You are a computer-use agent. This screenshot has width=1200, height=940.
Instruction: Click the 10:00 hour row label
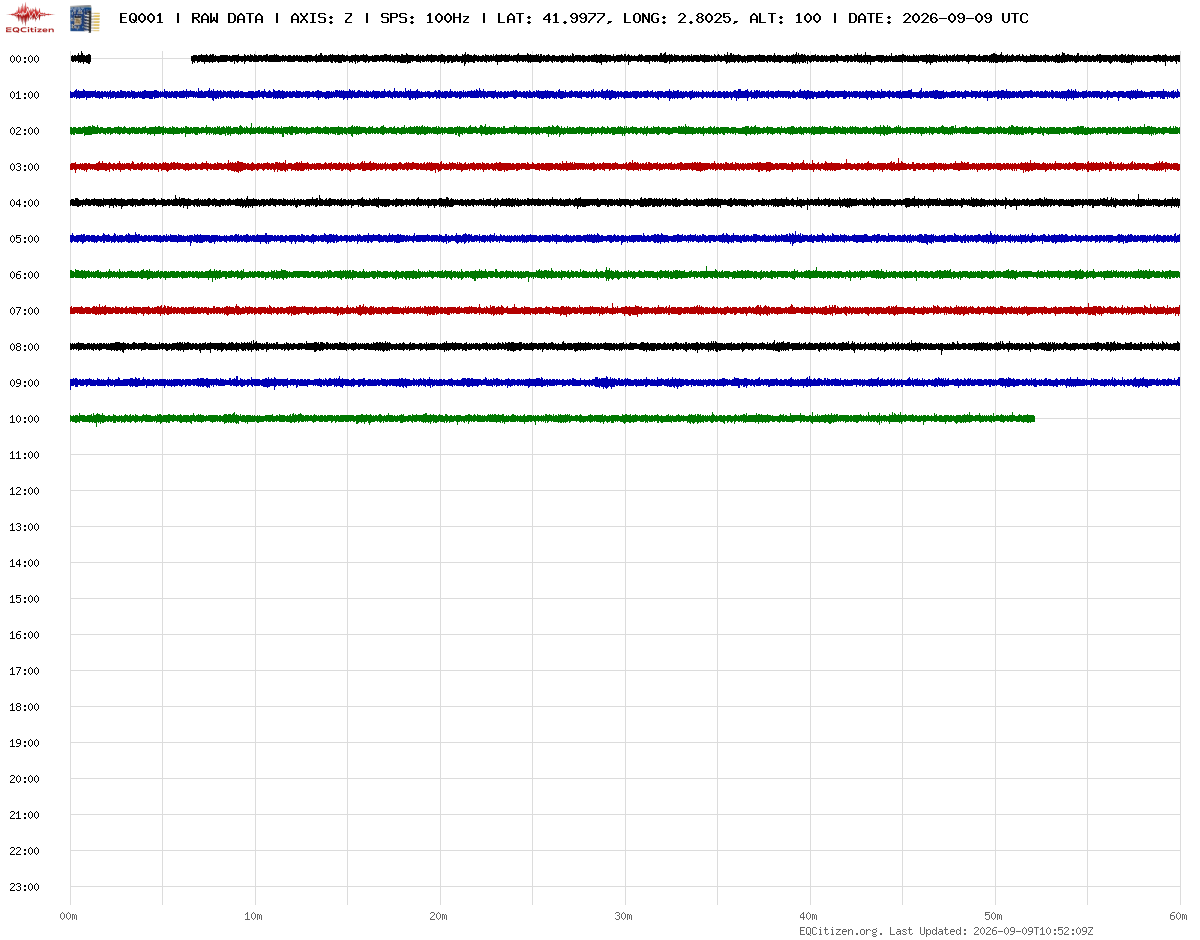24,419
